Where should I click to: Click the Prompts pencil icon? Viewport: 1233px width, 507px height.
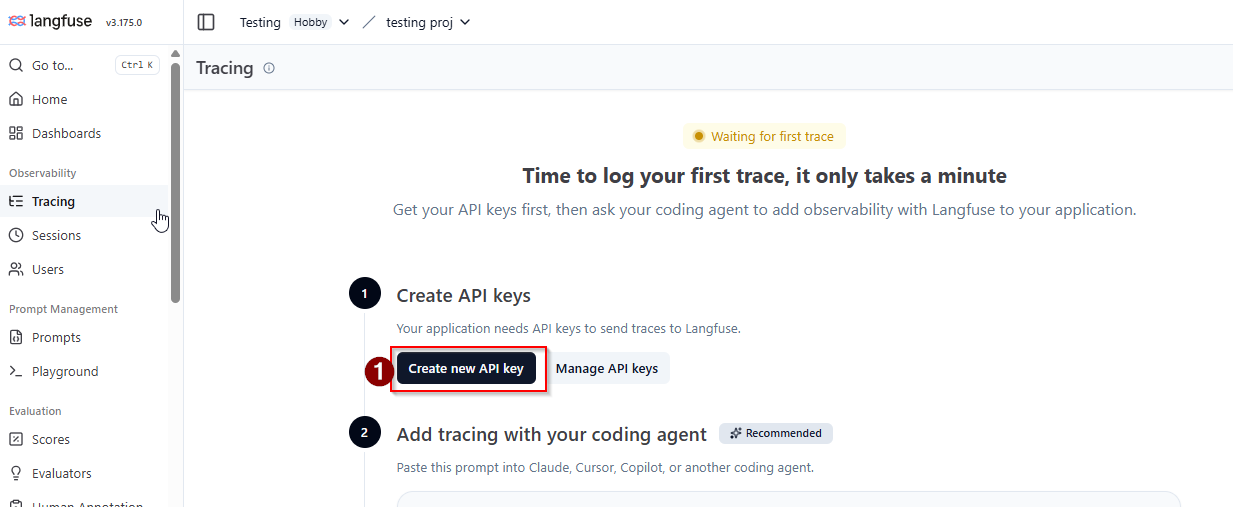tap(16, 337)
